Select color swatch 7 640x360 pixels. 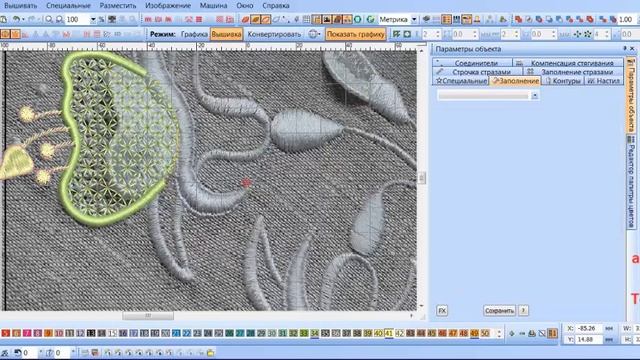click(27, 333)
